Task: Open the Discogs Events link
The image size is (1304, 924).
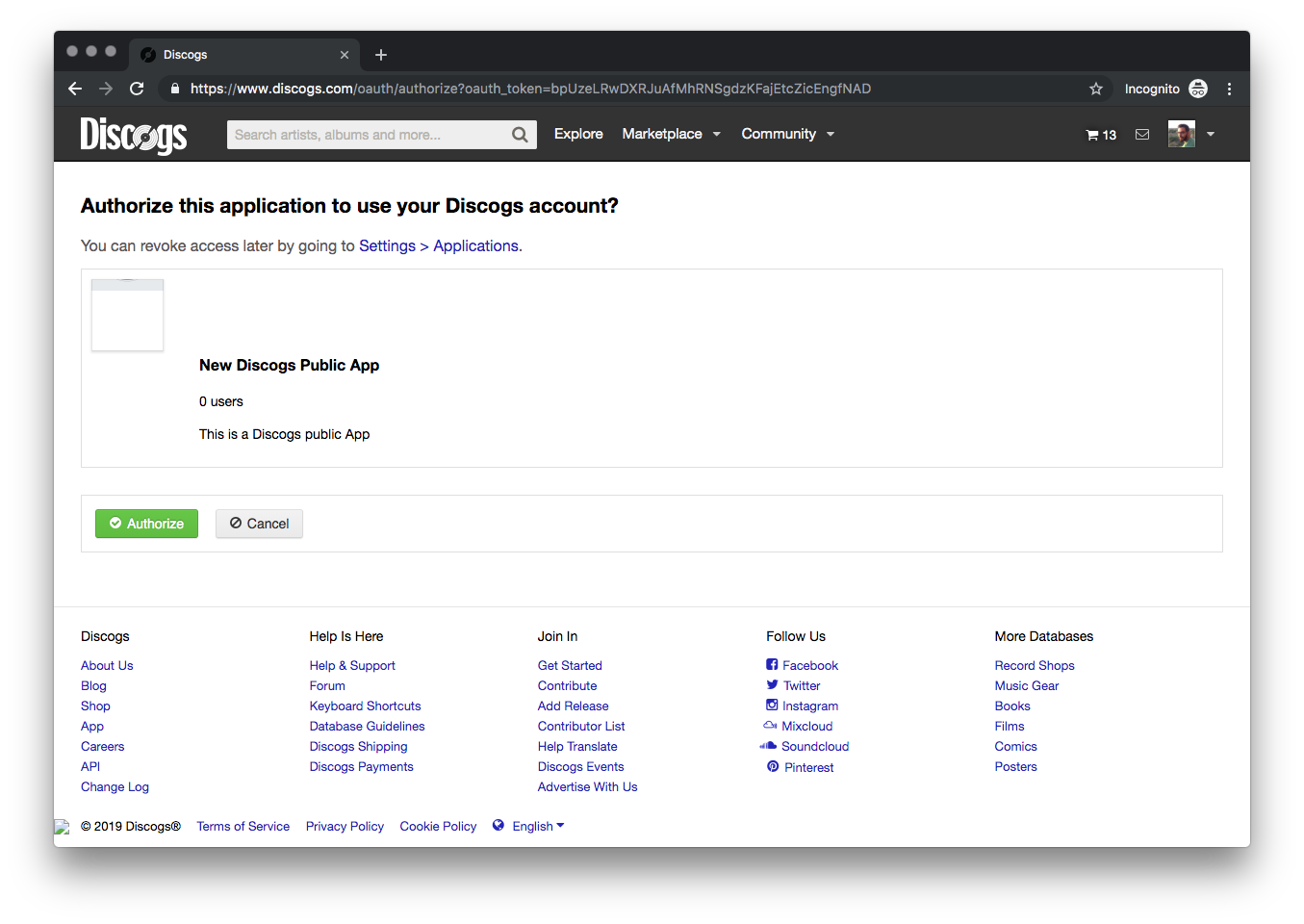Action: 580,766
